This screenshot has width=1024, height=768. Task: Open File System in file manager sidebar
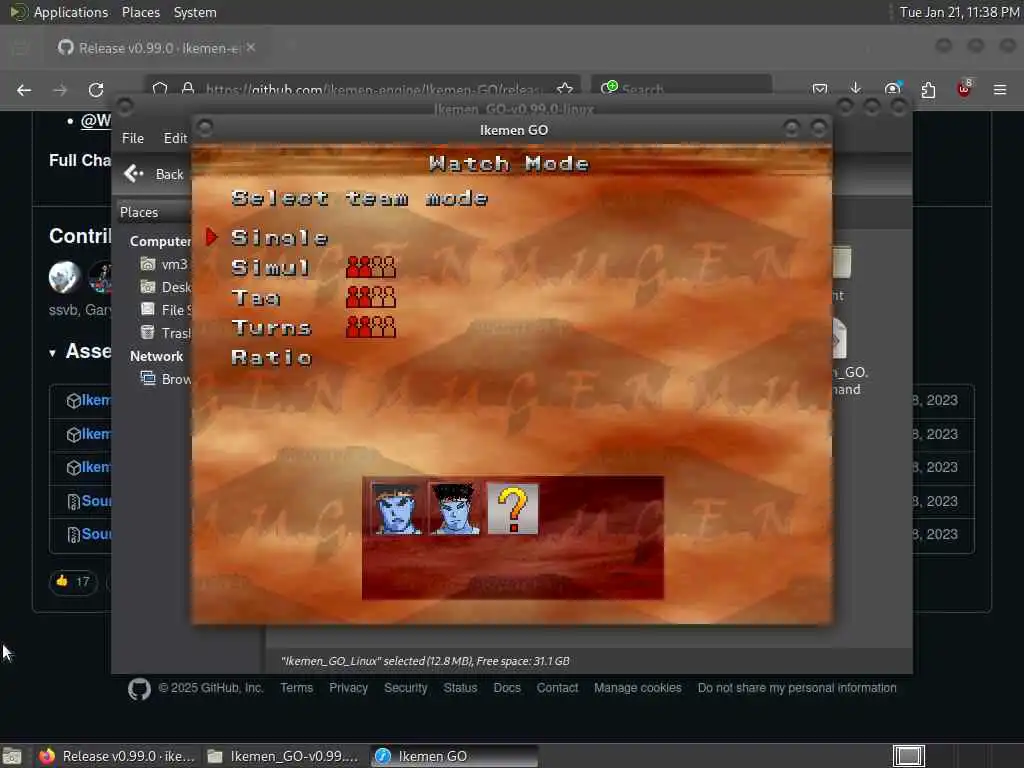point(166,310)
